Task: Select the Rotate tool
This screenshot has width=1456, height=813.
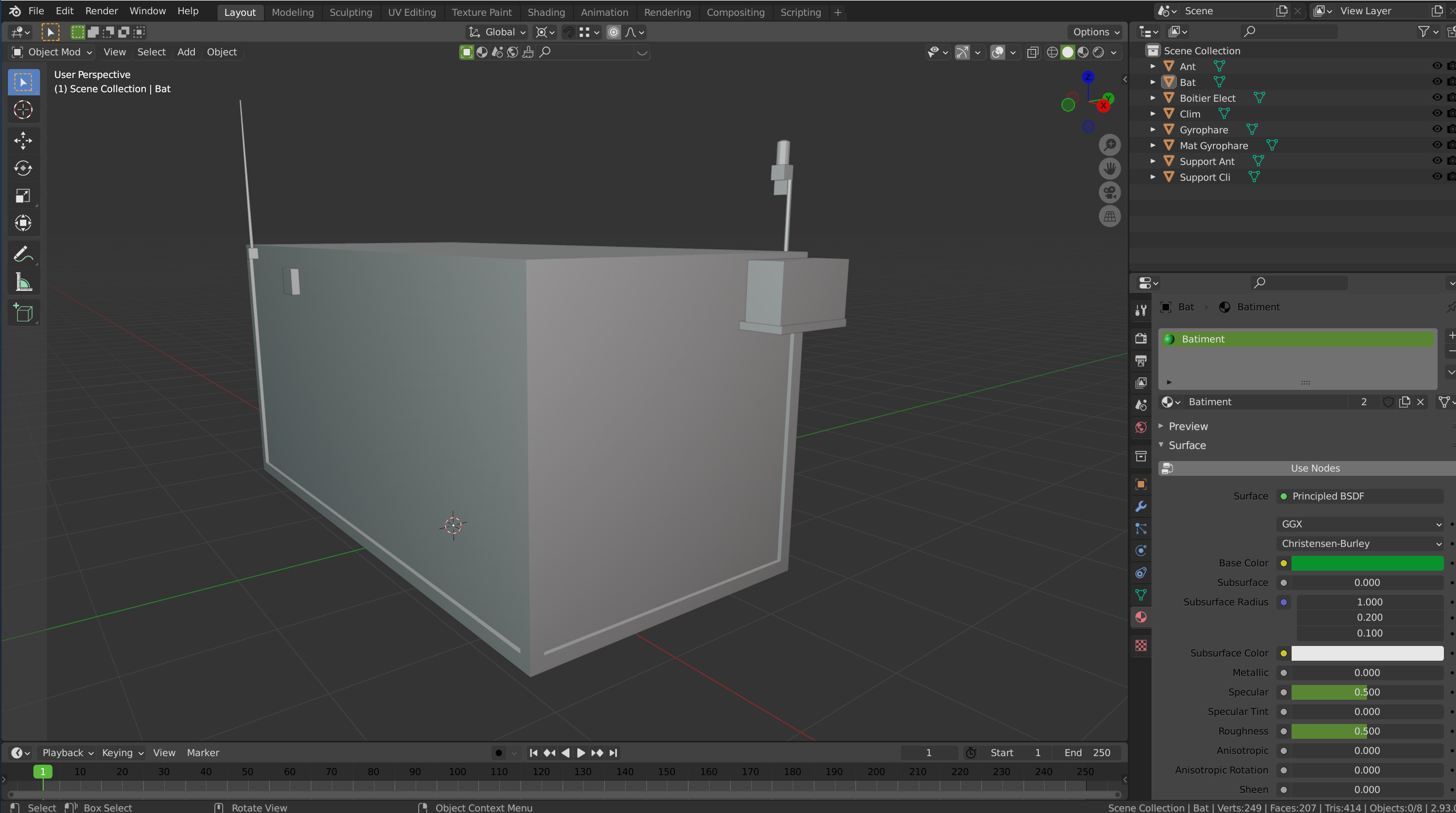Action: coord(23,168)
